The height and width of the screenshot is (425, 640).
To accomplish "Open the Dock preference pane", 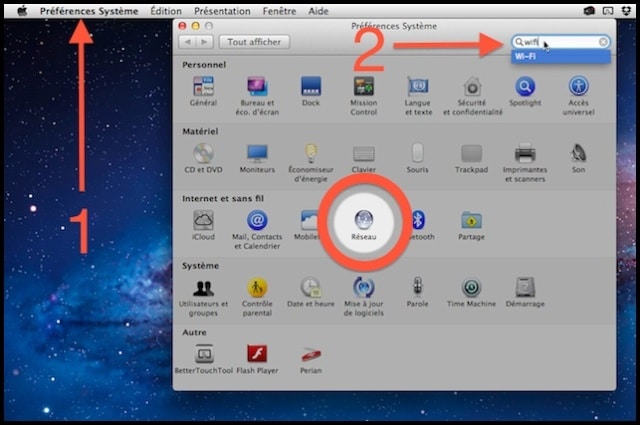I will [311, 91].
